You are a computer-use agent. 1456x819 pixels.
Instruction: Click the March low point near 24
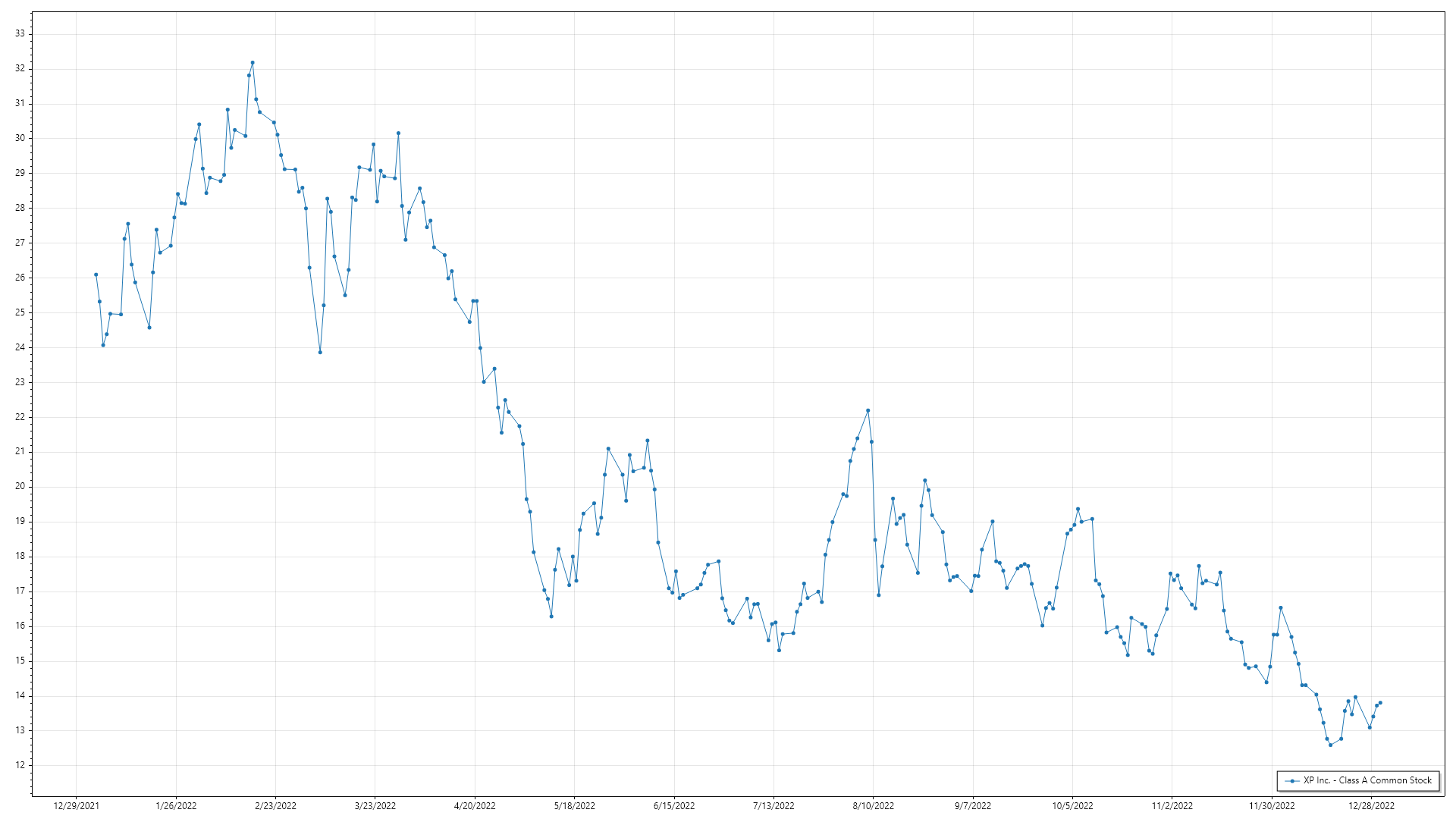pos(320,352)
